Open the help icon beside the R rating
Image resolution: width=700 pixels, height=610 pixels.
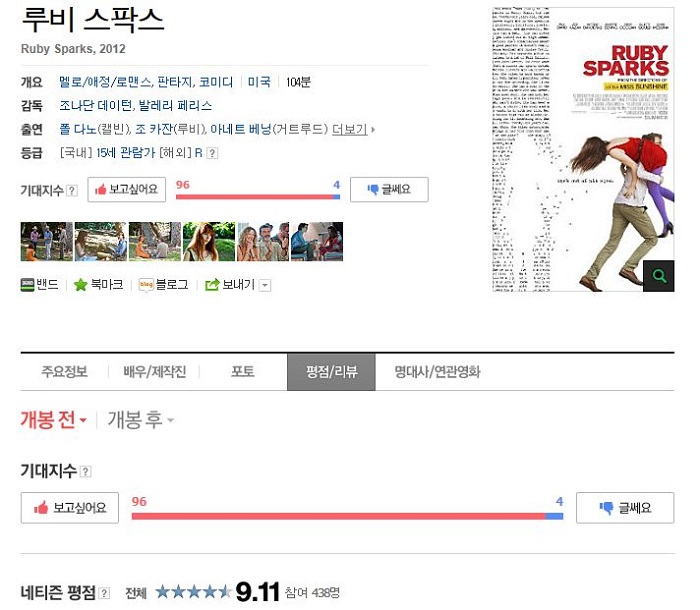point(212,153)
